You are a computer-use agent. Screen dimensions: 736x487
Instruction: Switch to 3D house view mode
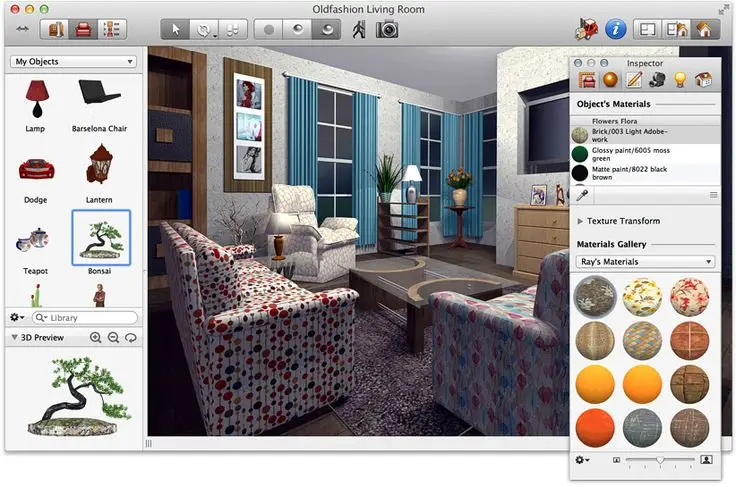pos(704,29)
